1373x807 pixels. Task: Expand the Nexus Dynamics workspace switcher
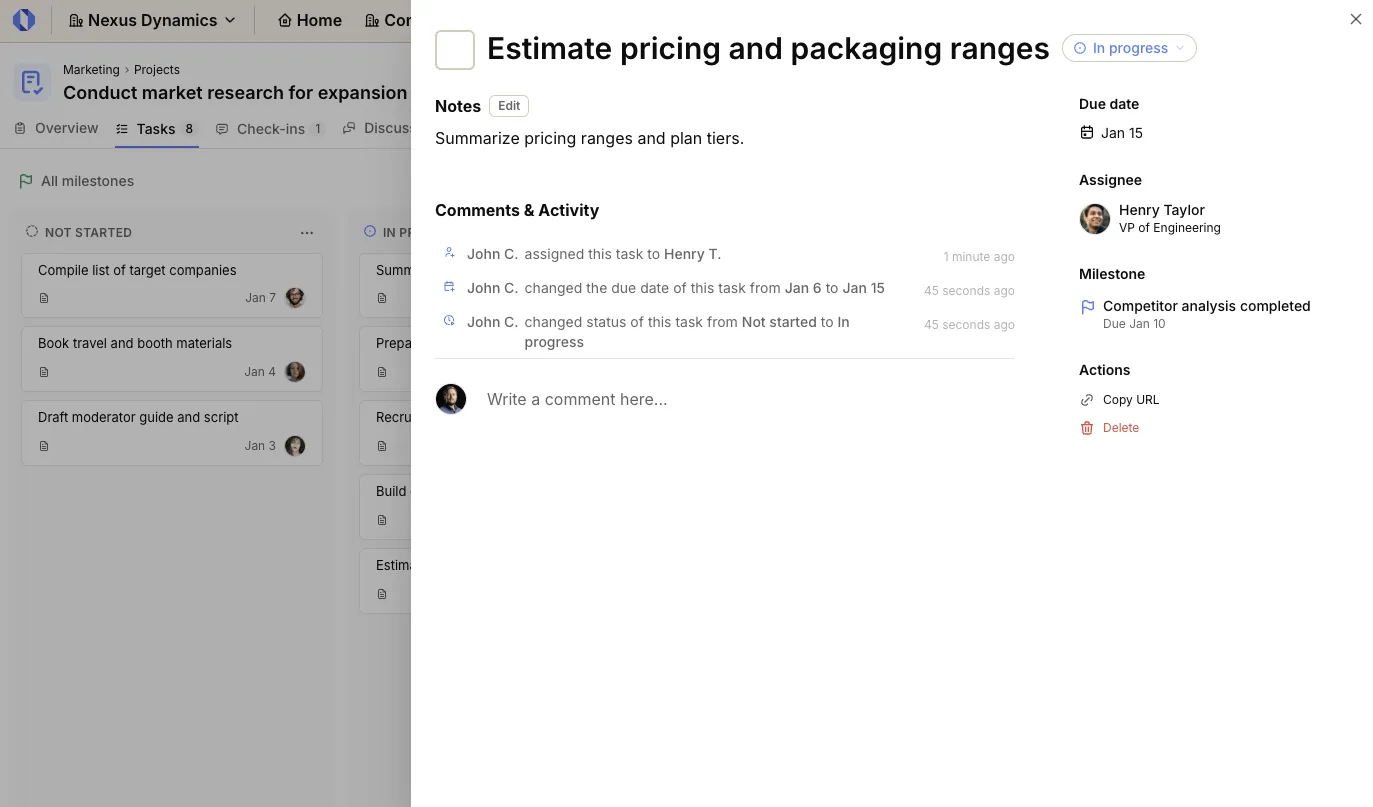pos(152,20)
